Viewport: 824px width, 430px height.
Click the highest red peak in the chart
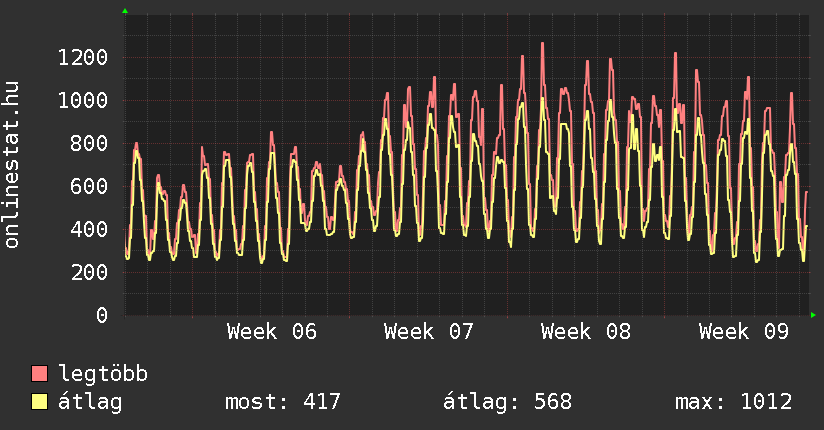coord(542,44)
